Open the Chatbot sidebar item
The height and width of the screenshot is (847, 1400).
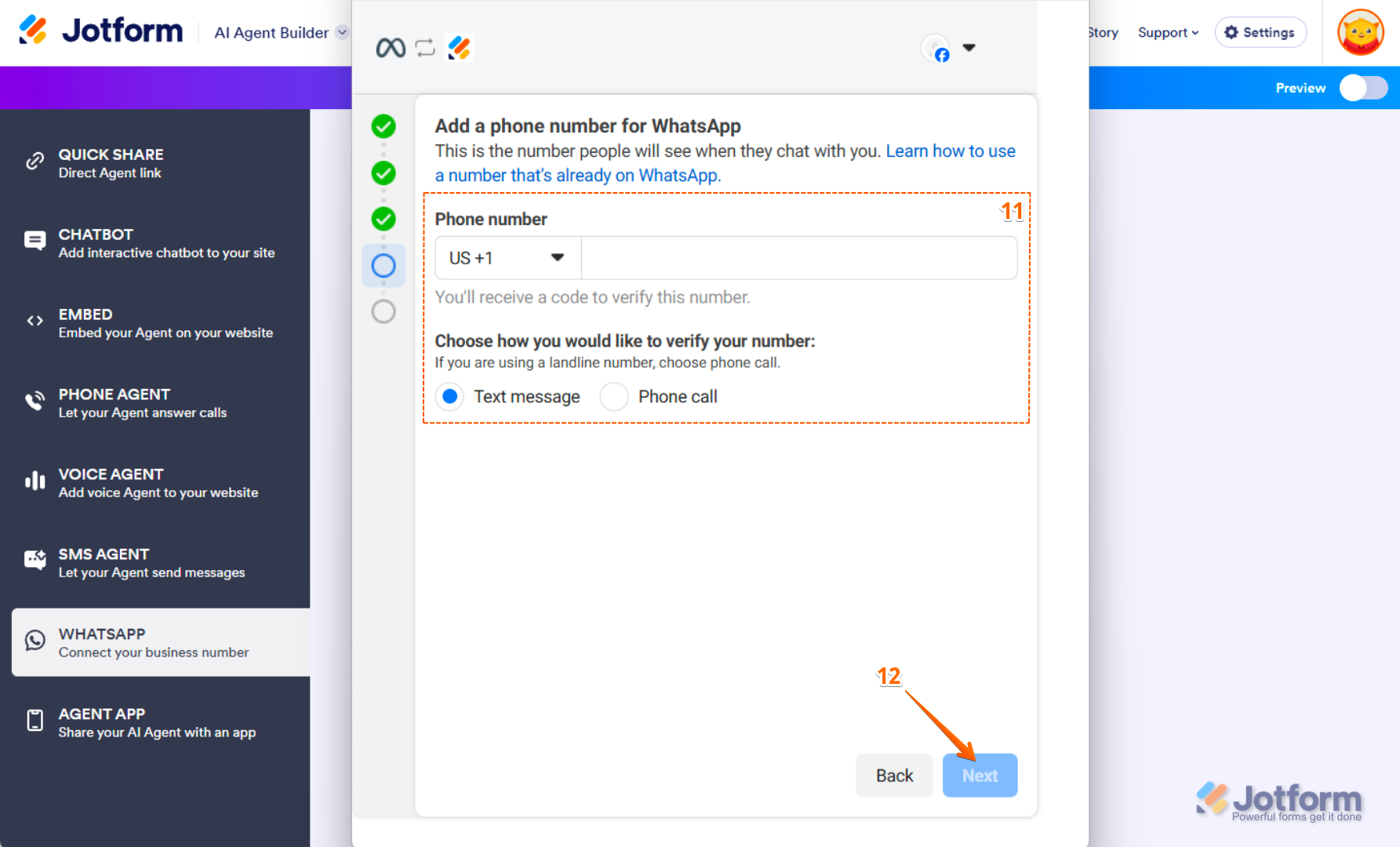click(x=161, y=243)
